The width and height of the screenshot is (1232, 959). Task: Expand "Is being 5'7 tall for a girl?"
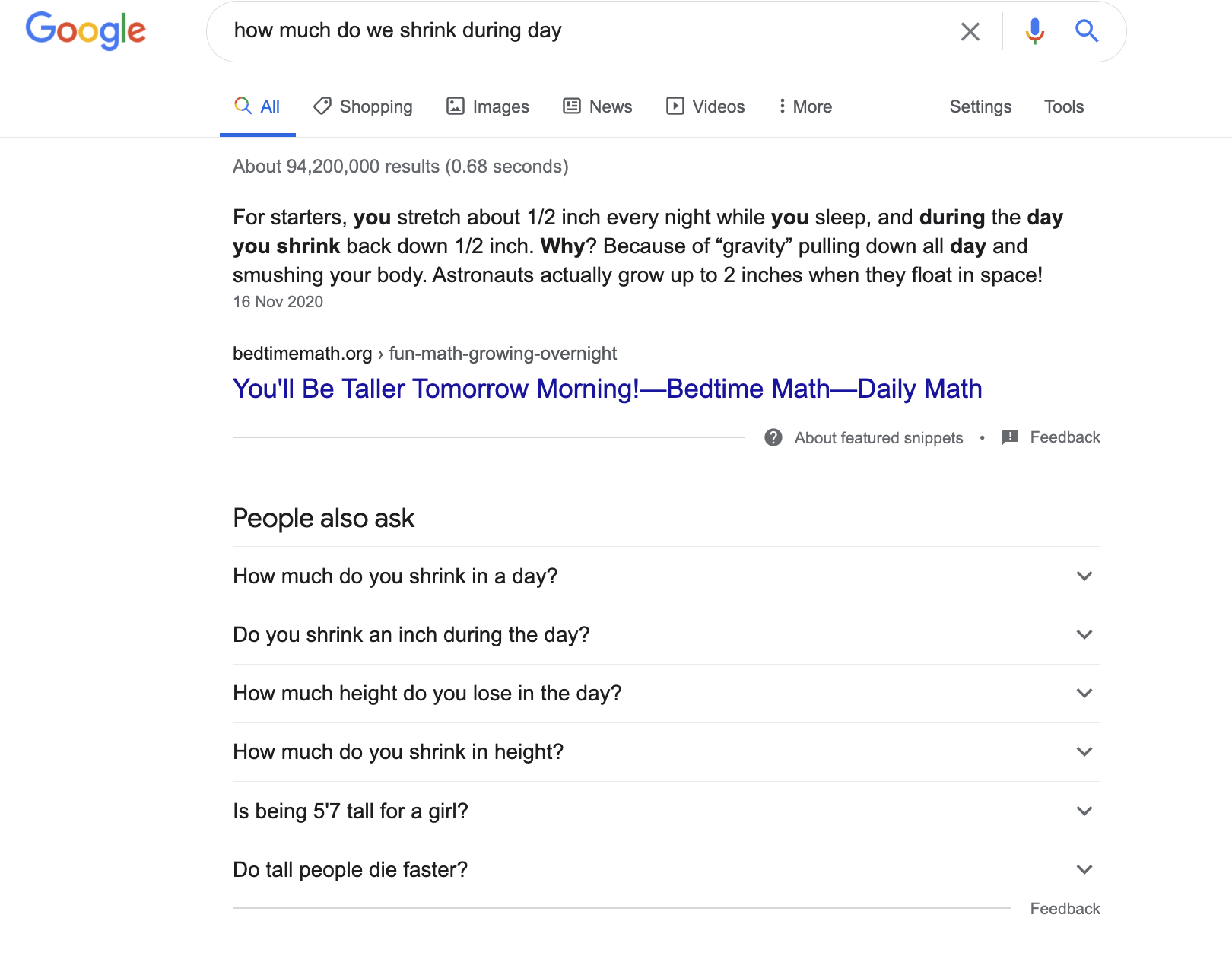(666, 811)
